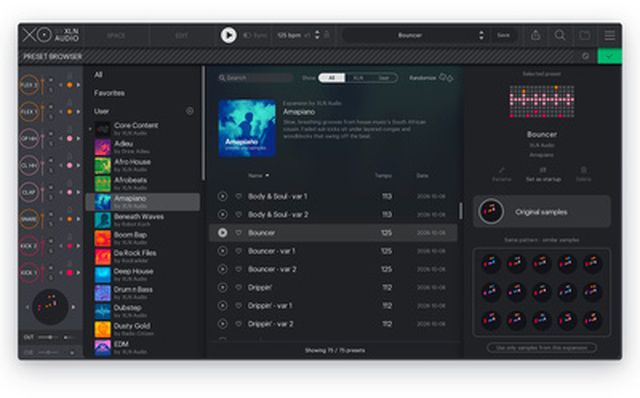
Task: Click the Save preset button
Action: [x=503, y=35]
